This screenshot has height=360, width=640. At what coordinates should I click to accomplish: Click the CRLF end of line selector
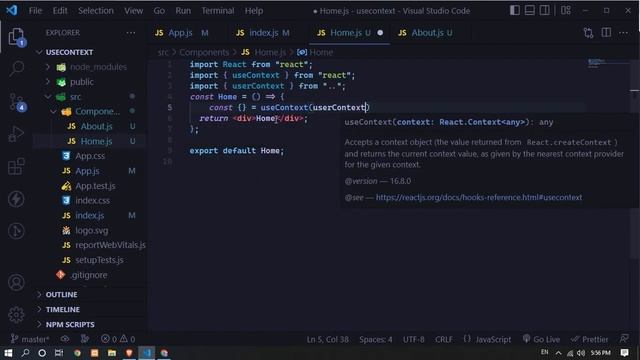(443, 339)
